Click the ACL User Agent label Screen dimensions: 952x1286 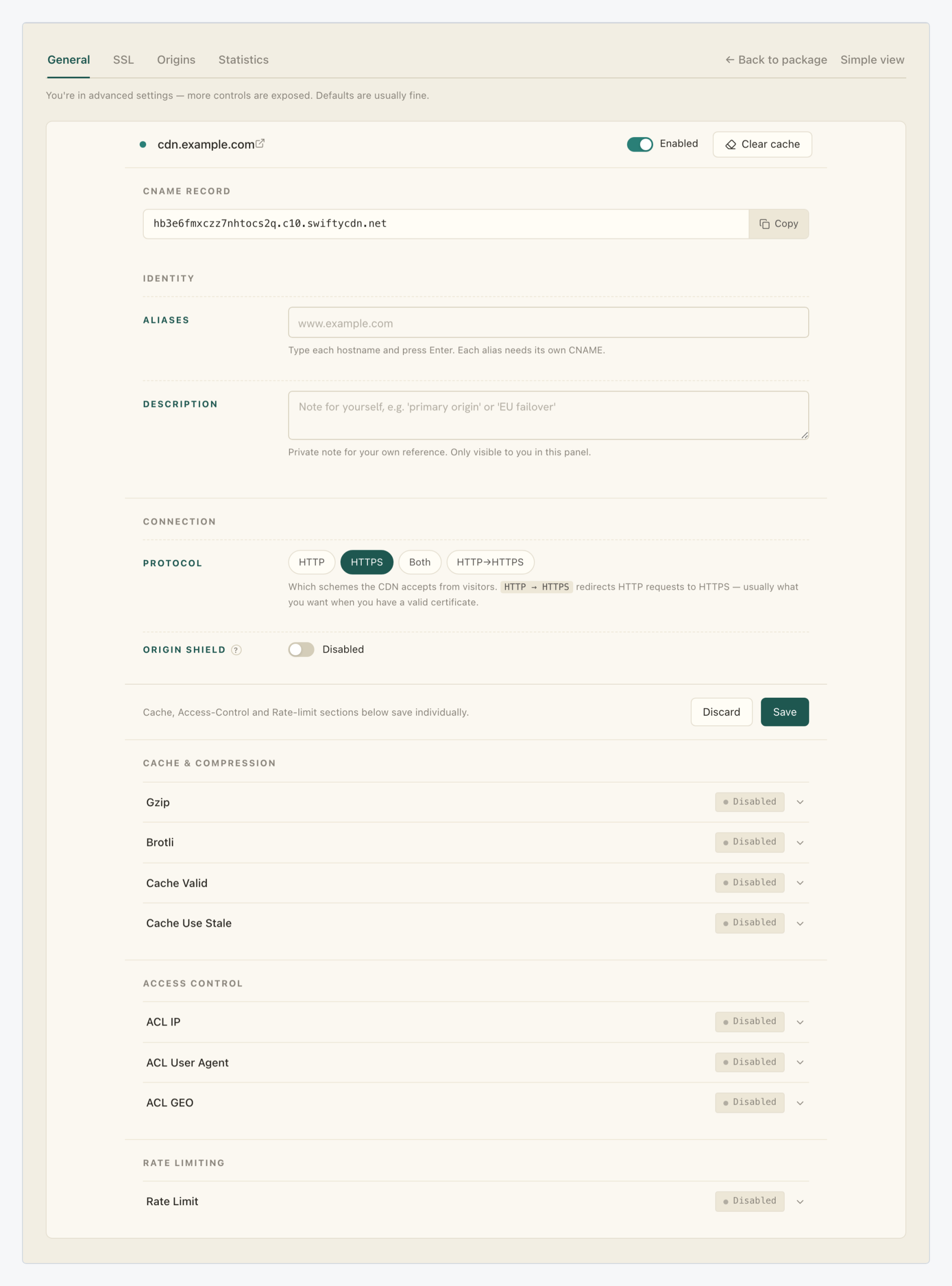(x=187, y=1063)
